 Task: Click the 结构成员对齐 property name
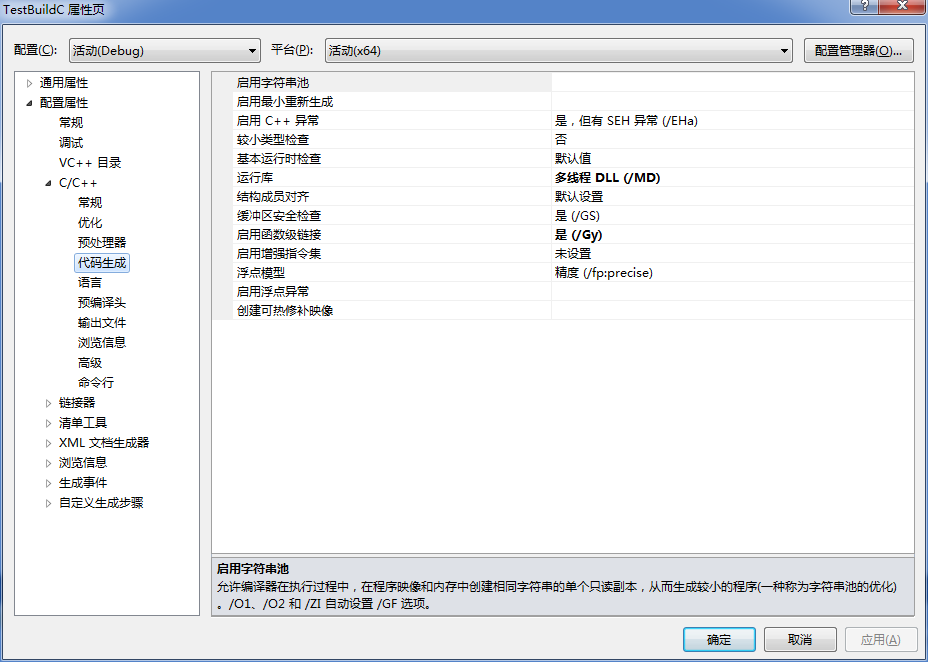[x=273, y=196]
